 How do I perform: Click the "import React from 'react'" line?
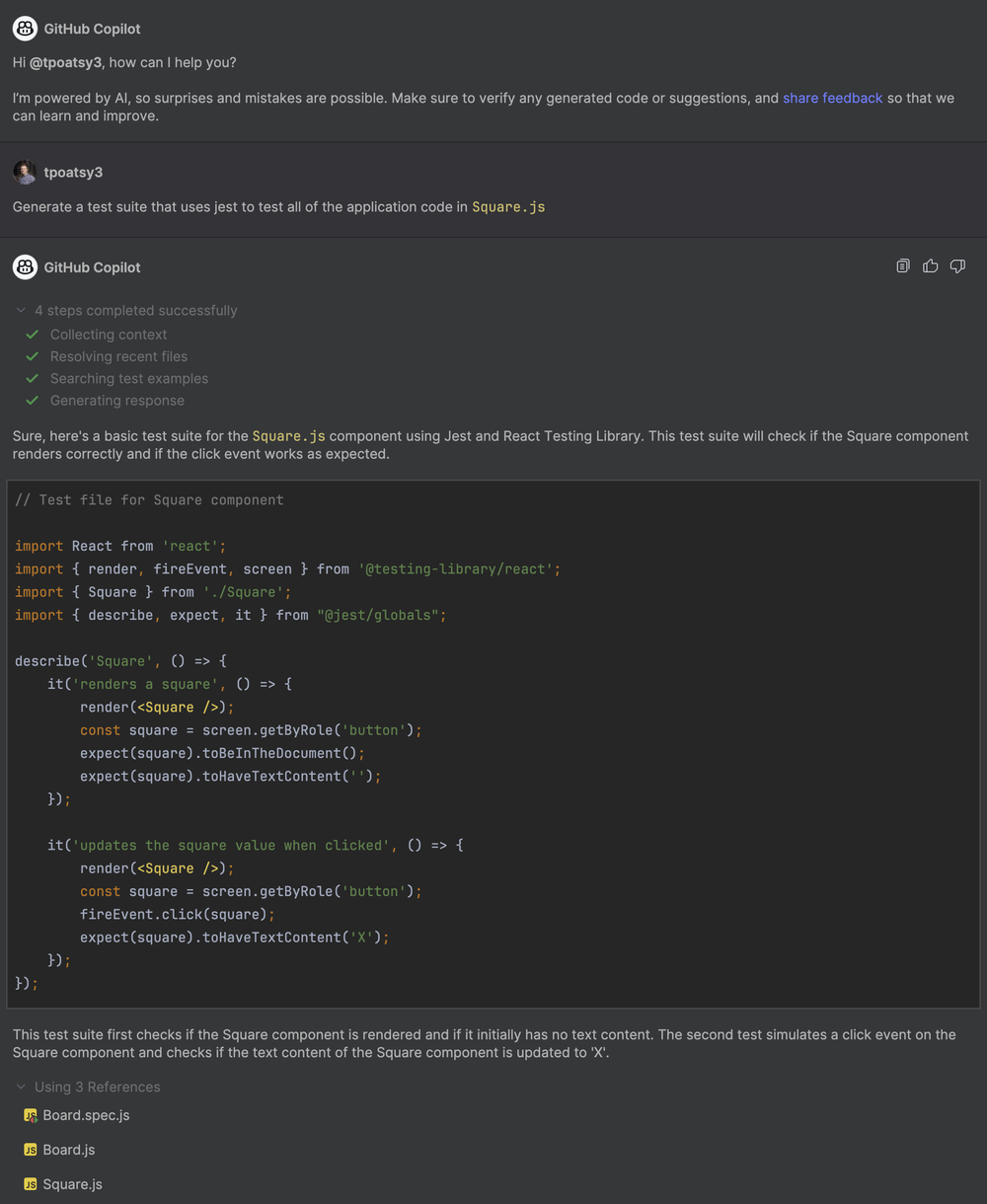(x=120, y=546)
